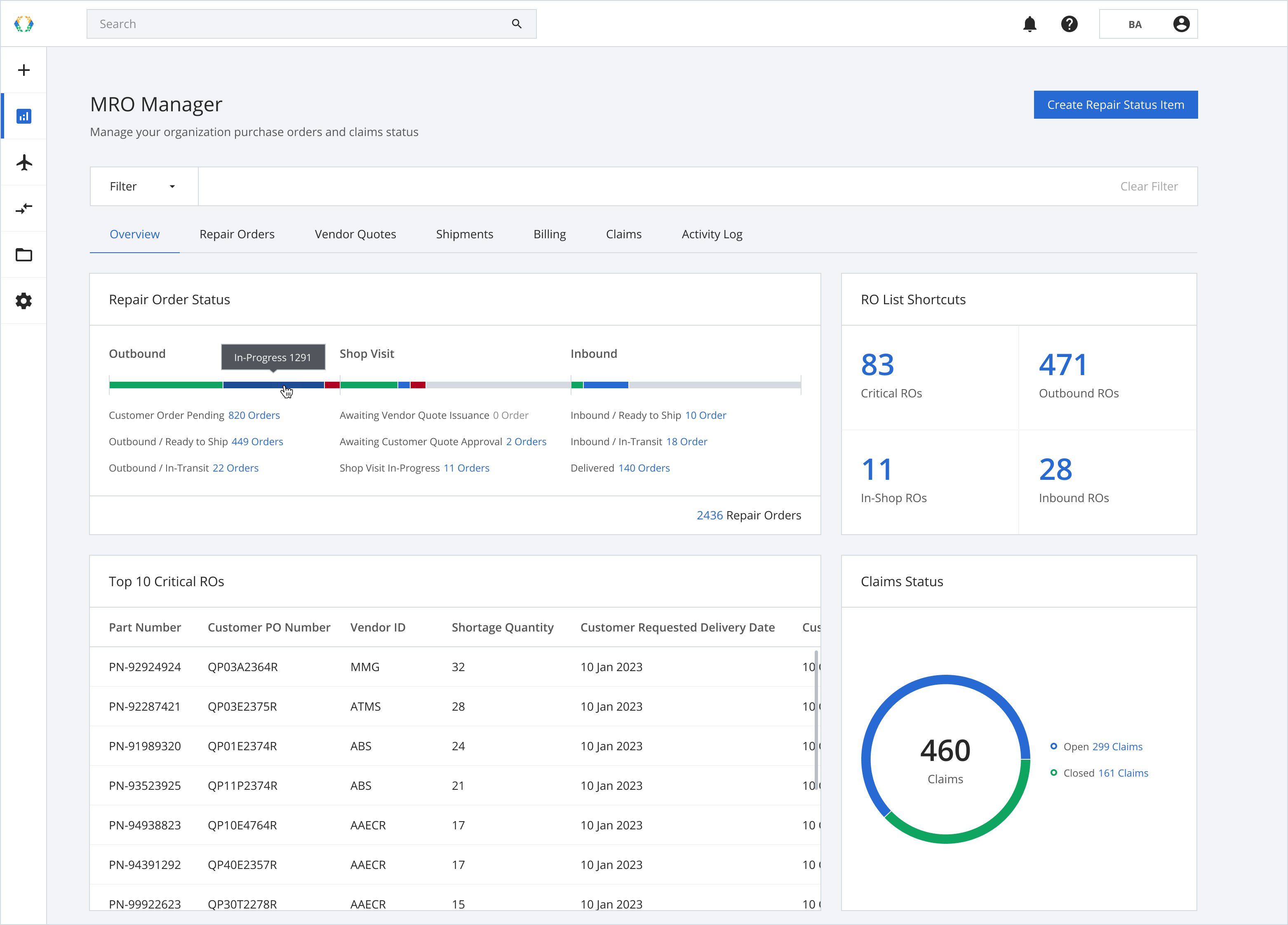
Task: Select row PN-92924924
Action: point(455,667)
